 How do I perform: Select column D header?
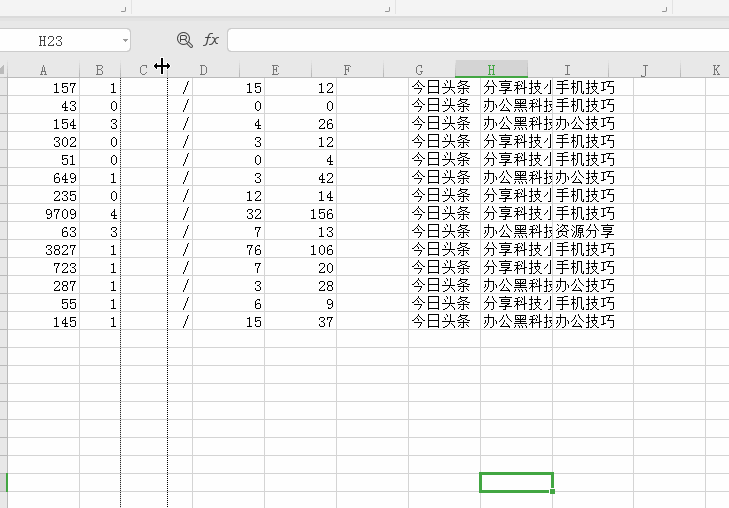[x=203, y=70]
